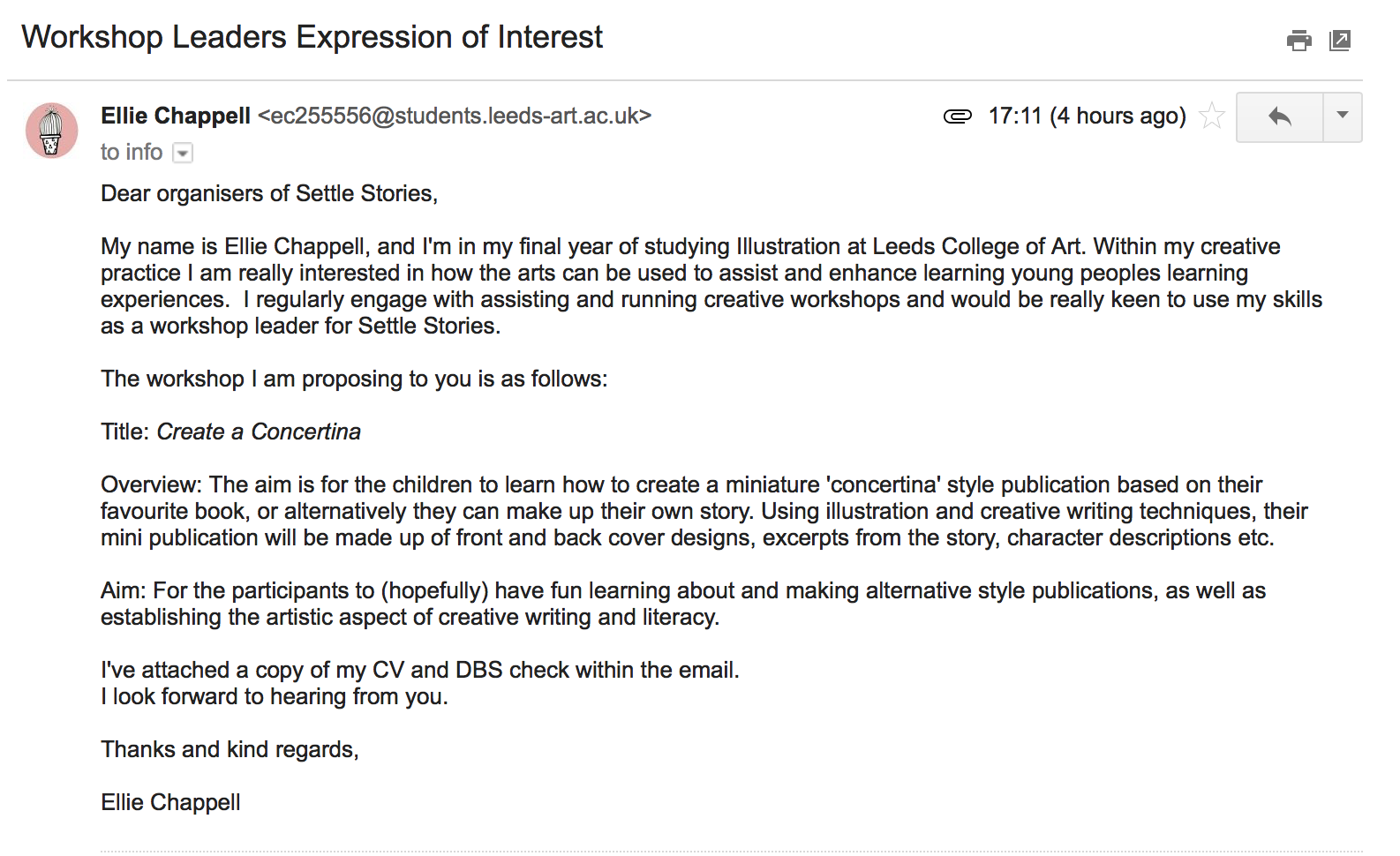1400x856 pixels.
Task: Click the 'Workshop Leaders Expression of Interest' subject
Action: (x=312, y=37)
